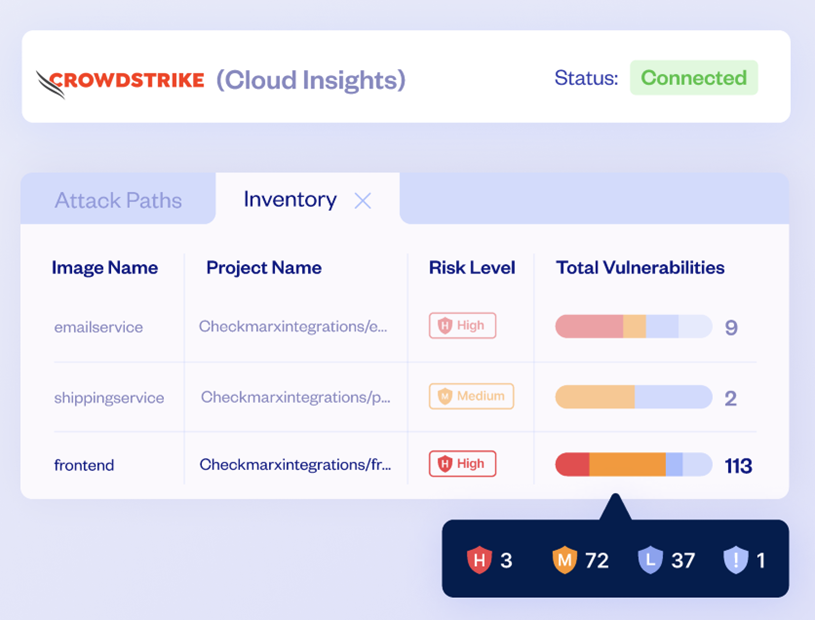Image resolution: width=815 pixels, height=620 pixels.
Task: Click the high count 3 in tooltip
Action: [x=506, y=561]
